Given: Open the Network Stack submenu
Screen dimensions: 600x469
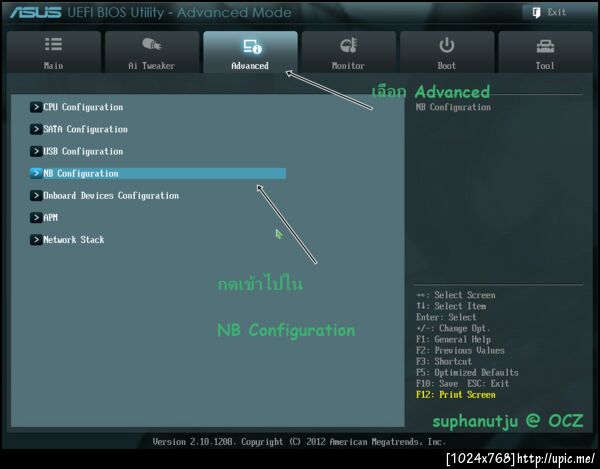Looking at the screenshot, I should 73,240.
